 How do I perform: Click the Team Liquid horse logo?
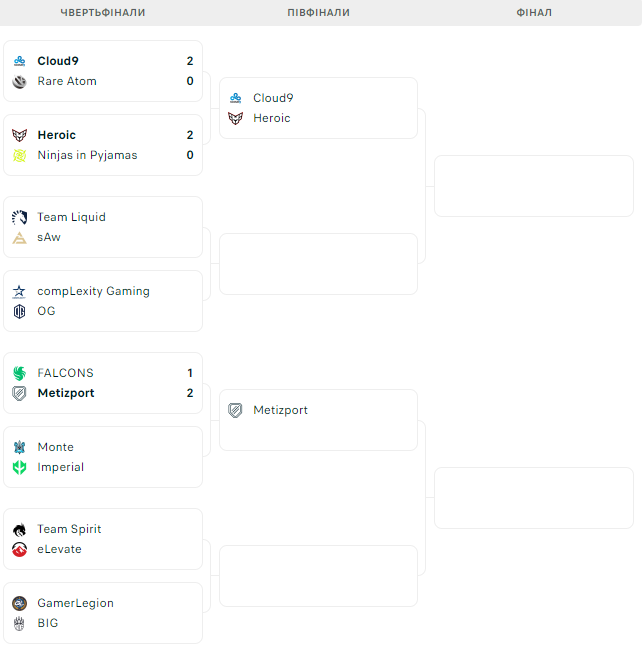click(19, 217)
